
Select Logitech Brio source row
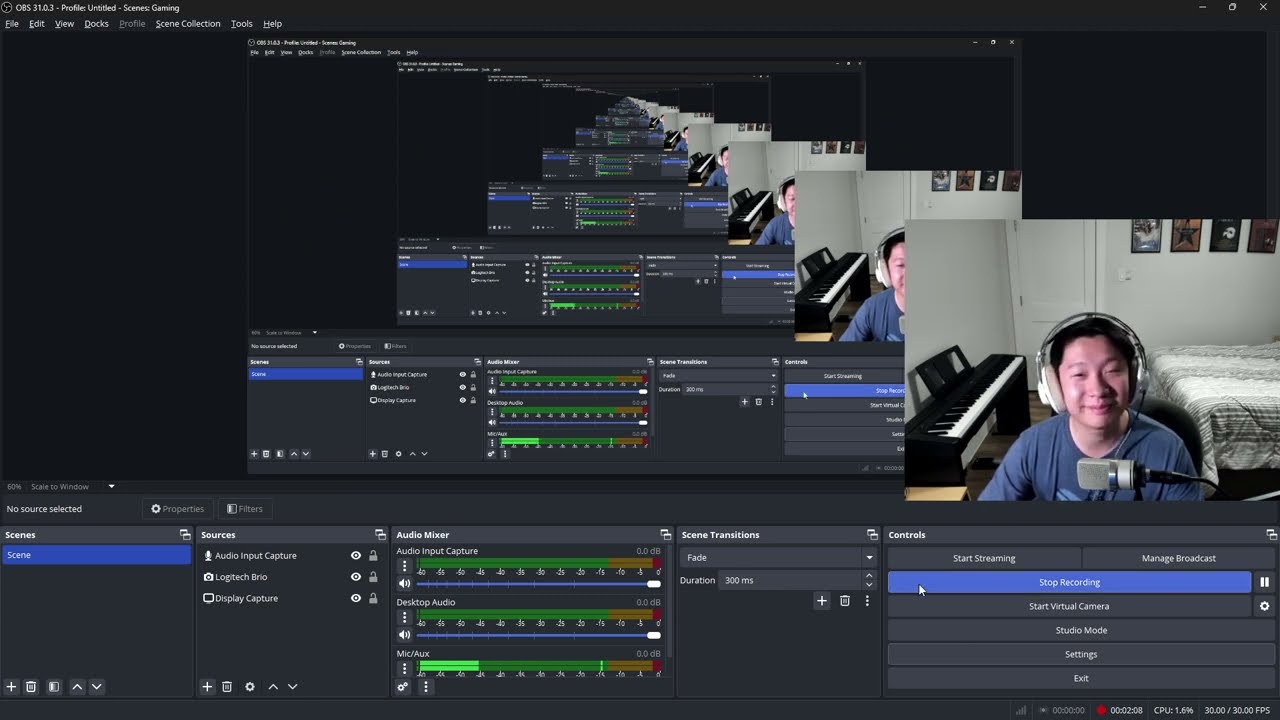(x=292, y=577)
